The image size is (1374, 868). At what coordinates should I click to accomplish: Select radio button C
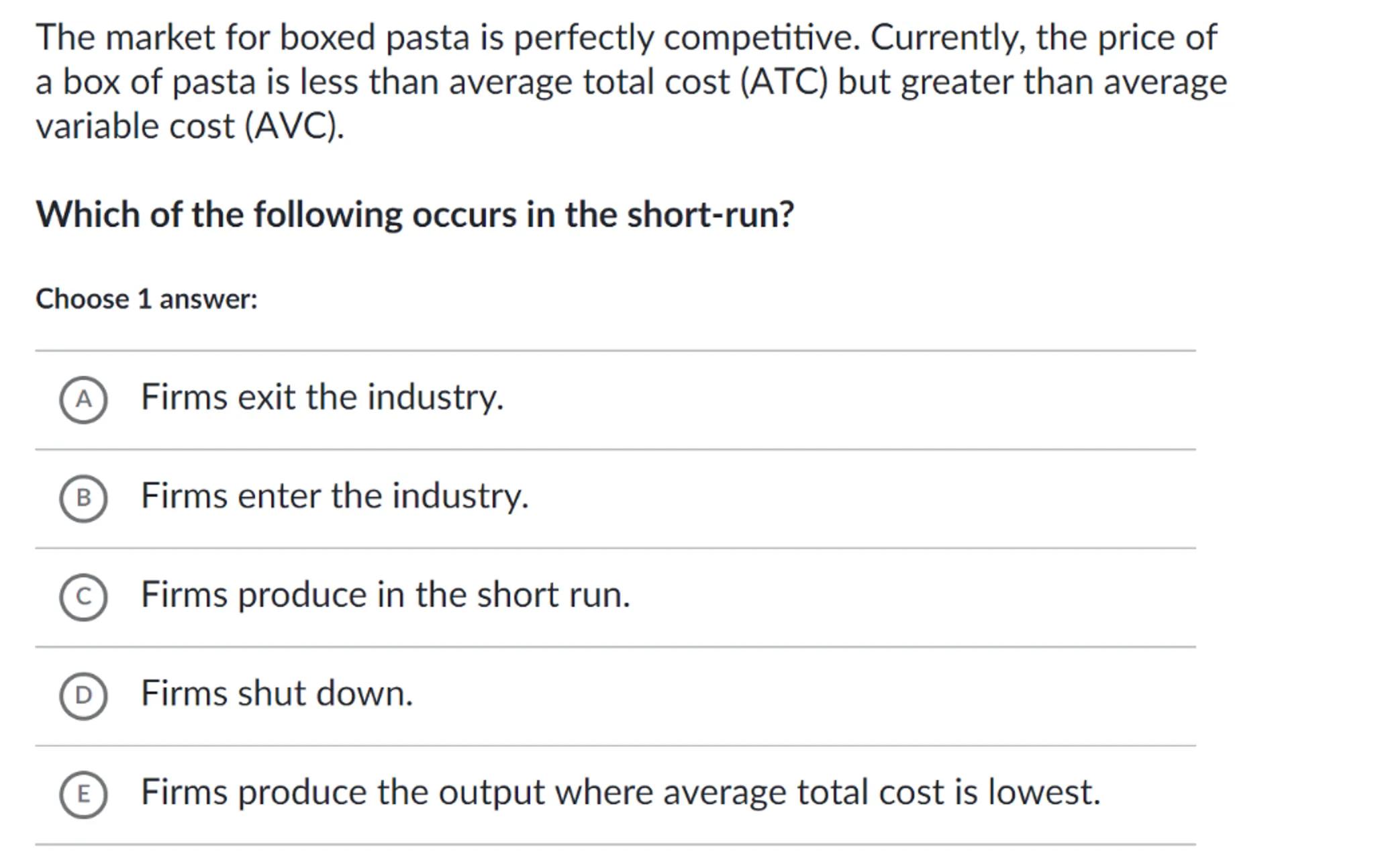83,597
